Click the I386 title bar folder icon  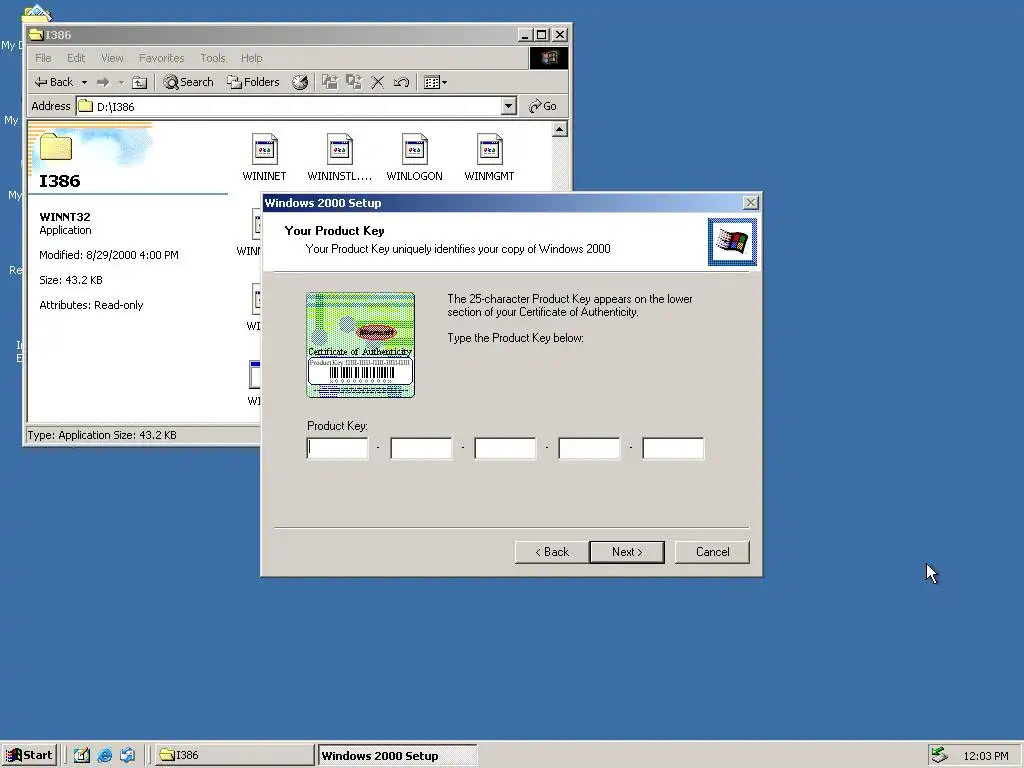click(37, 35)
